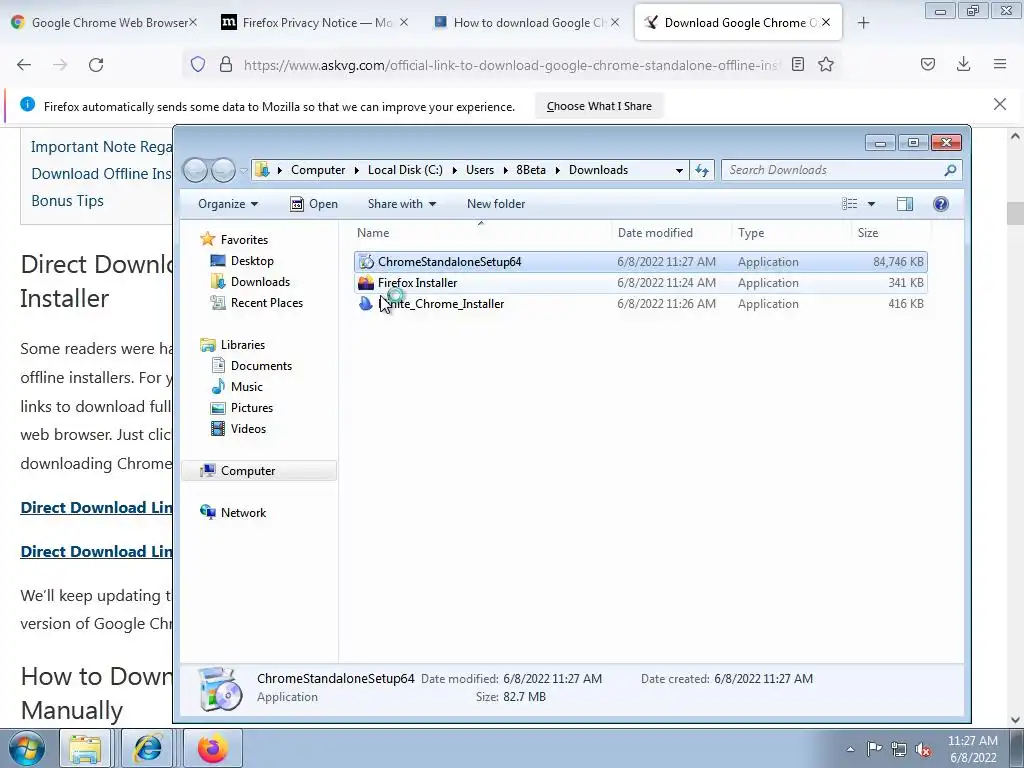
Task: Open the Windows Start menu orb
Action: (27, 748)
